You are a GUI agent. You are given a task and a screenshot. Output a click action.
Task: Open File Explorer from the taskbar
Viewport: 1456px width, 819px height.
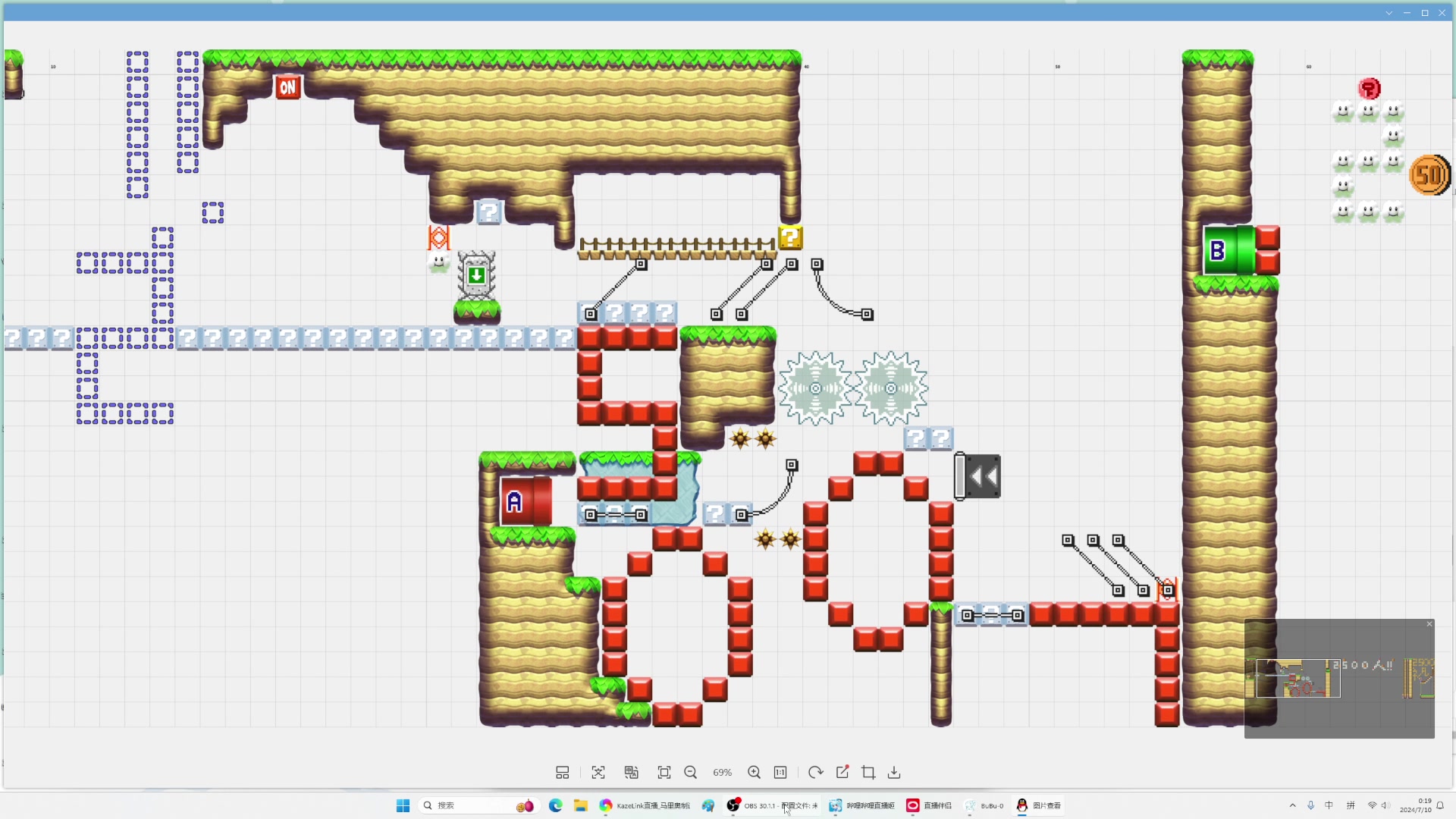[581, 805]
